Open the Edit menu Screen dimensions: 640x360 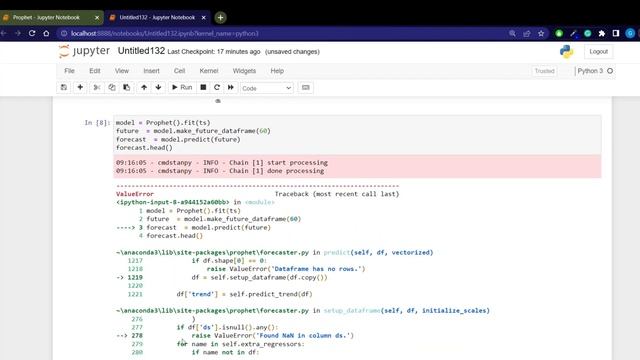(95, 71)
